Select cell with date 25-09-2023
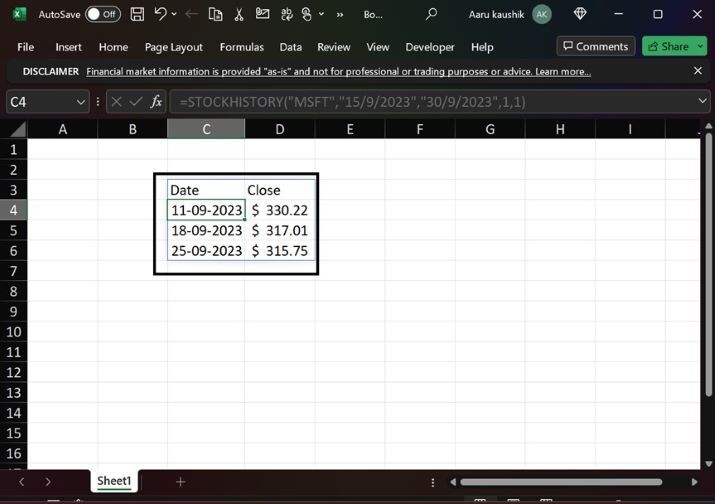 point(206,251)
